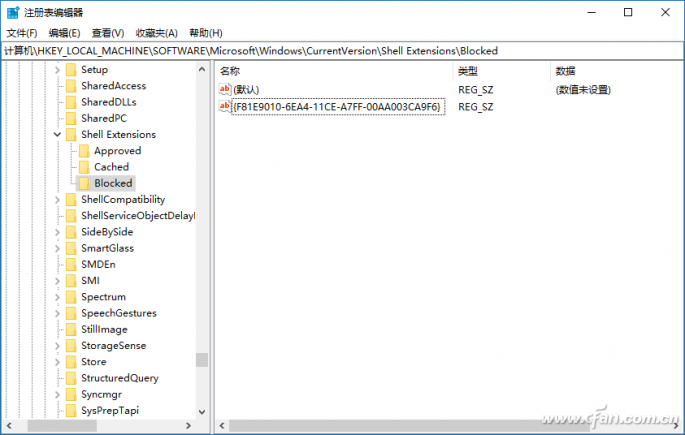The height and width of the screenshot is (435, 685).
Task: Click the tree pane vertical scrollbar thumb
Action: pyautogui.click(x=202, y=360)
